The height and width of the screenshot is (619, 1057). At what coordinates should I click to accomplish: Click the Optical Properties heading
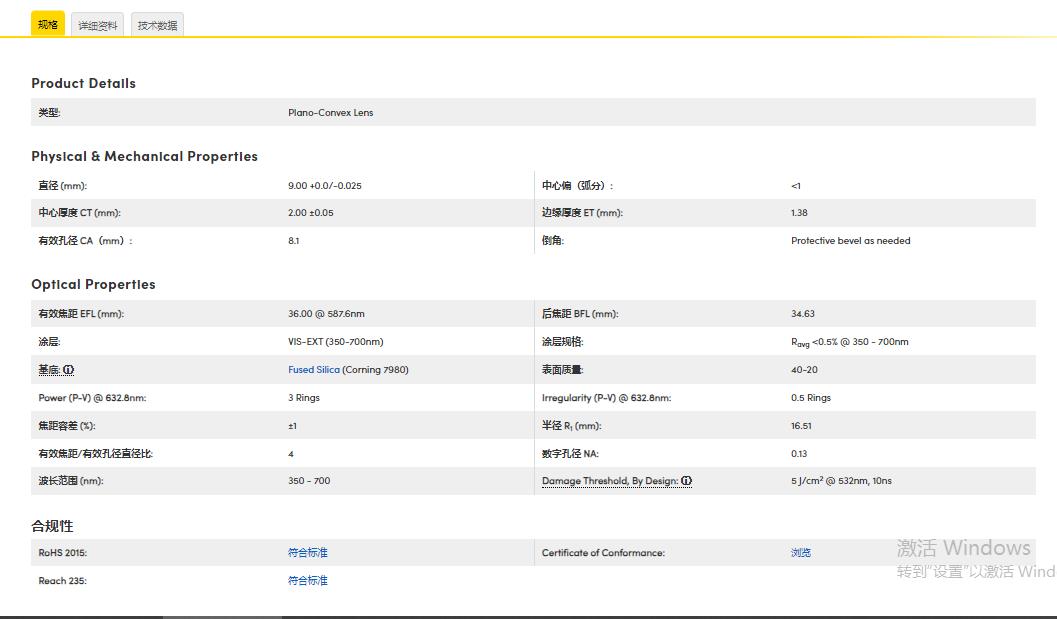click(93, 284)
